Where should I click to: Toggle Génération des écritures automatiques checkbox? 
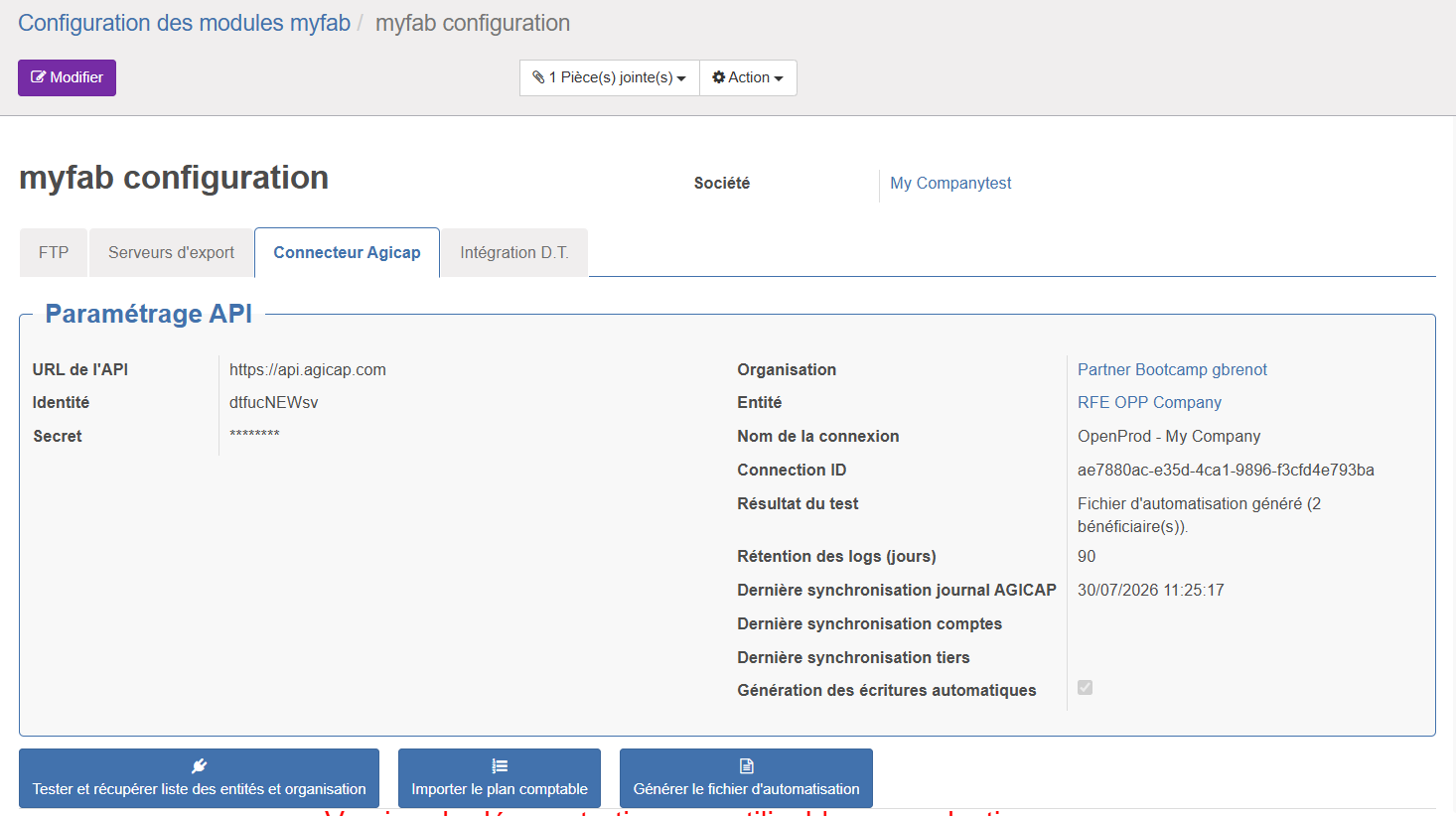1086,688
